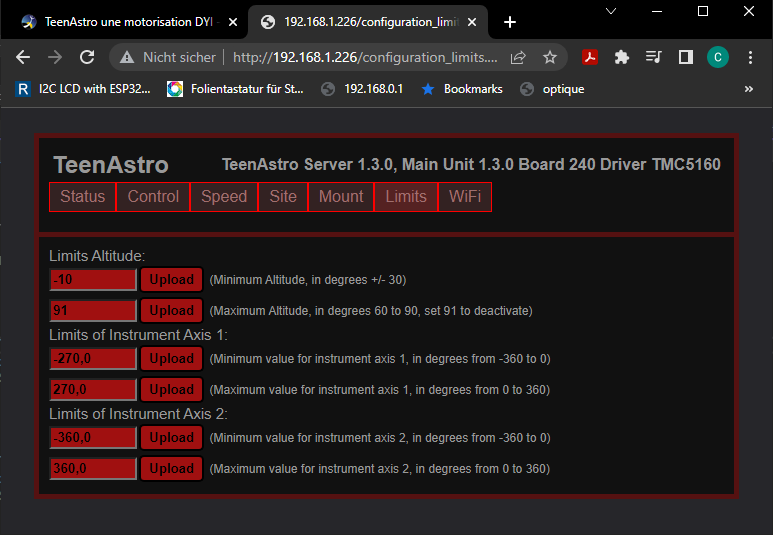The height and width of the screenshot is (535, 773).
Task: Share this page via share icon
Action: [x=518, y=57]
